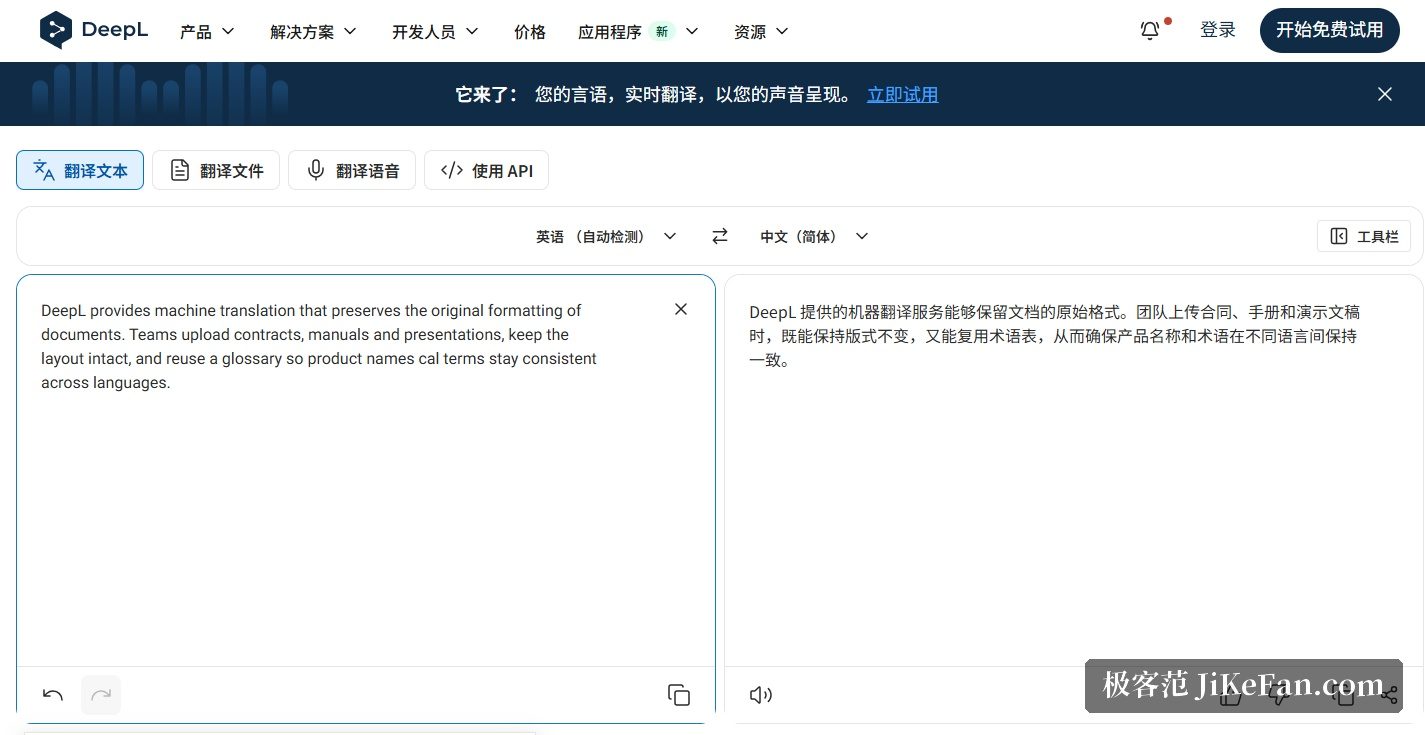Open the 工具栏 side panel
Image resolution: width=1425 pixels, height=735 pixels.
1364,236
